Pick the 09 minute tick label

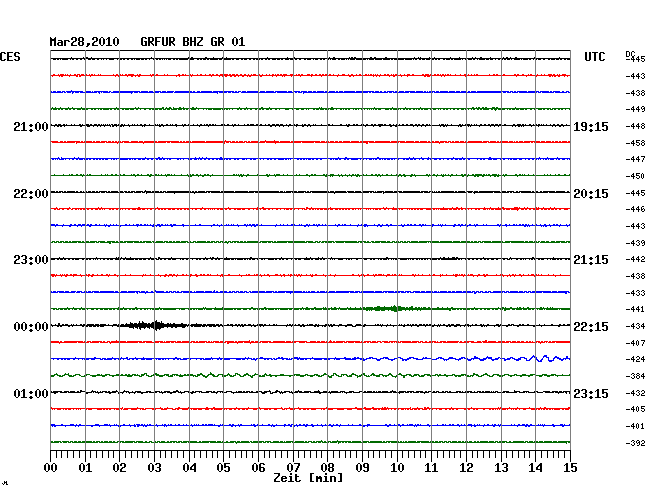coord(362,468)
